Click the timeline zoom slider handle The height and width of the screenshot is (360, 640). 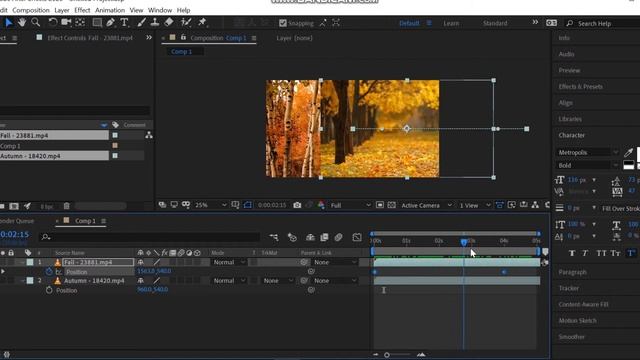387,355
